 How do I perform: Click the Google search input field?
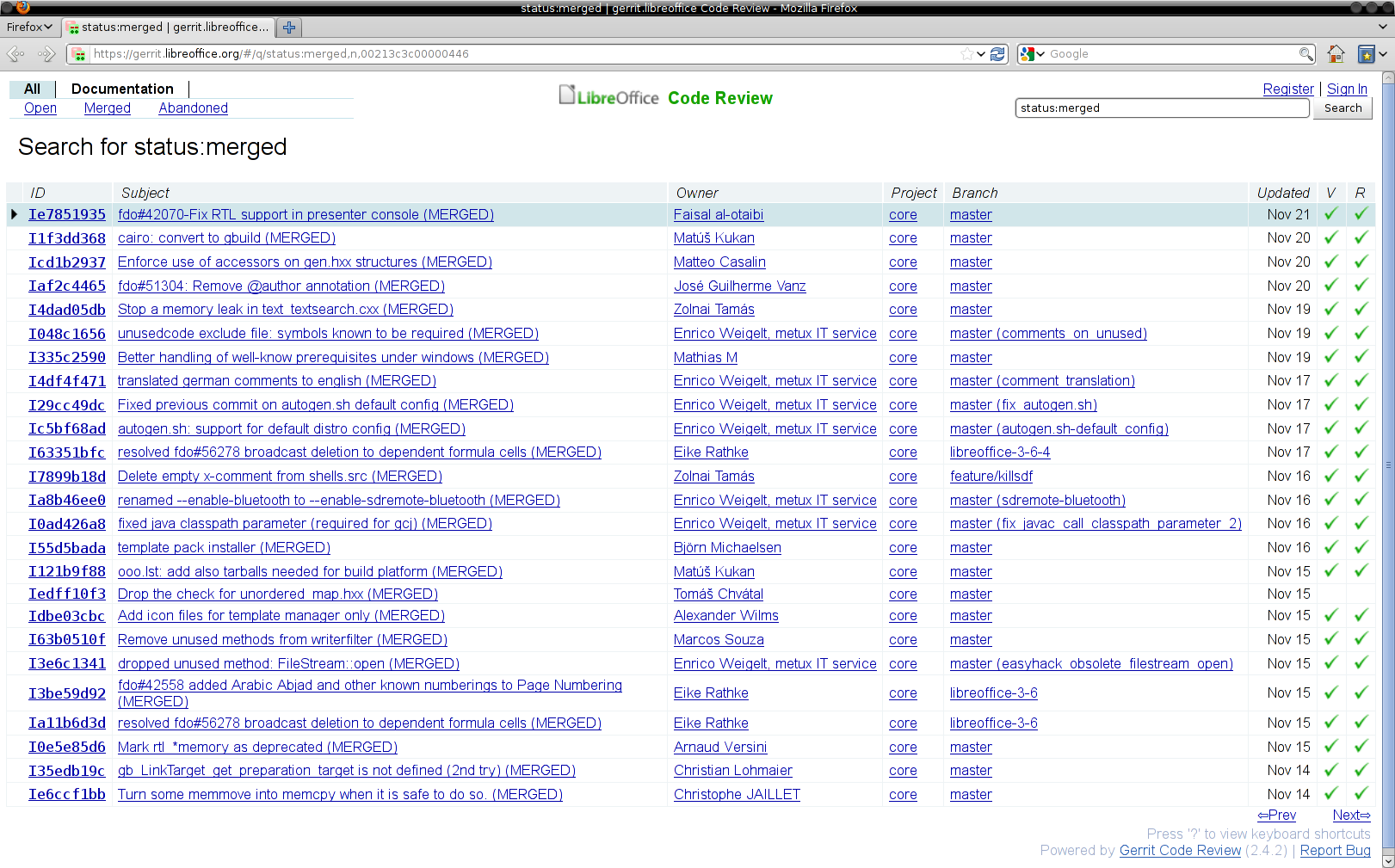pos(1174,54)
